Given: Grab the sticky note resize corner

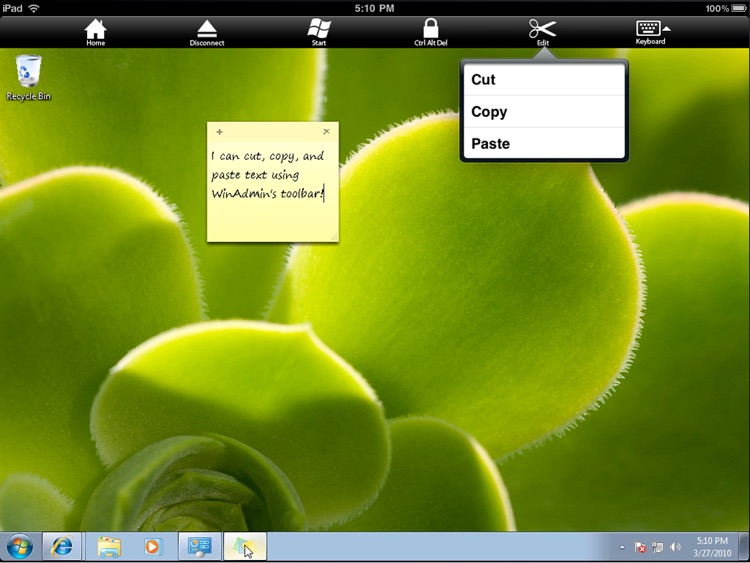Looking at the screenshot, I should click(x=334, y=237).
